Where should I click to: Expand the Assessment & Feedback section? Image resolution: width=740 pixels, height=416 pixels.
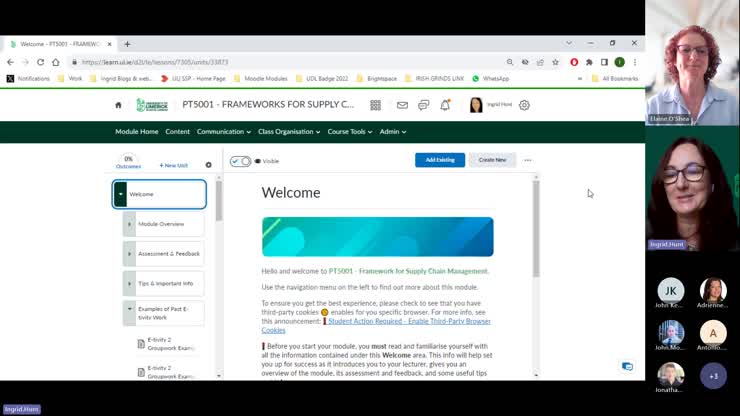tap(129, 254)
